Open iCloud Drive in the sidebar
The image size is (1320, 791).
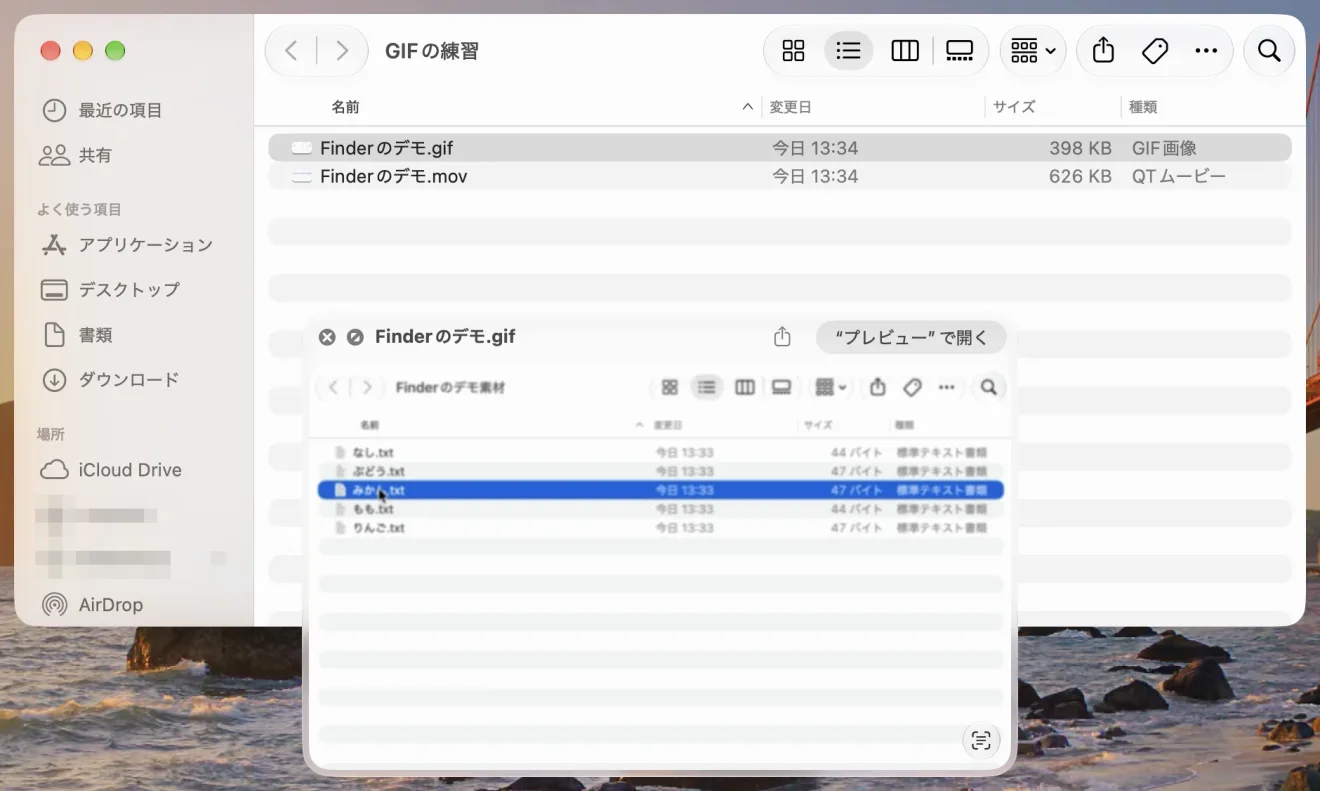coord(110,470)
